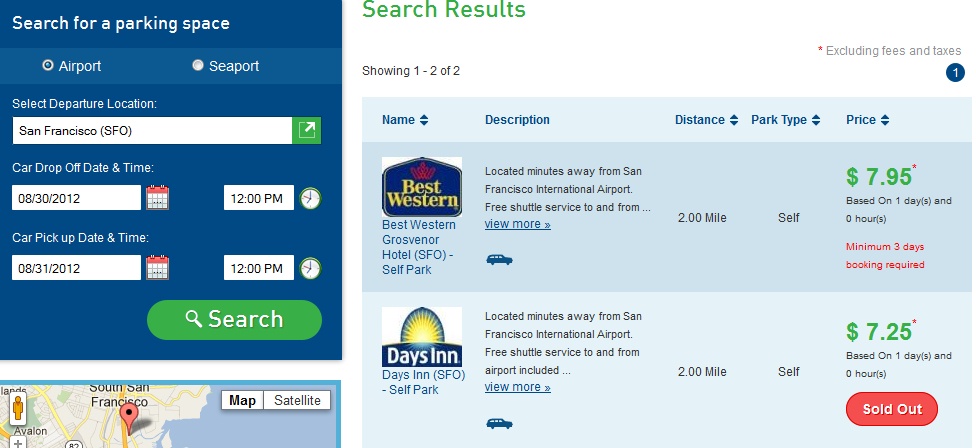This screenshot has height=448, width=976.
Task: Click the green Search button
Action: [235, 320]
